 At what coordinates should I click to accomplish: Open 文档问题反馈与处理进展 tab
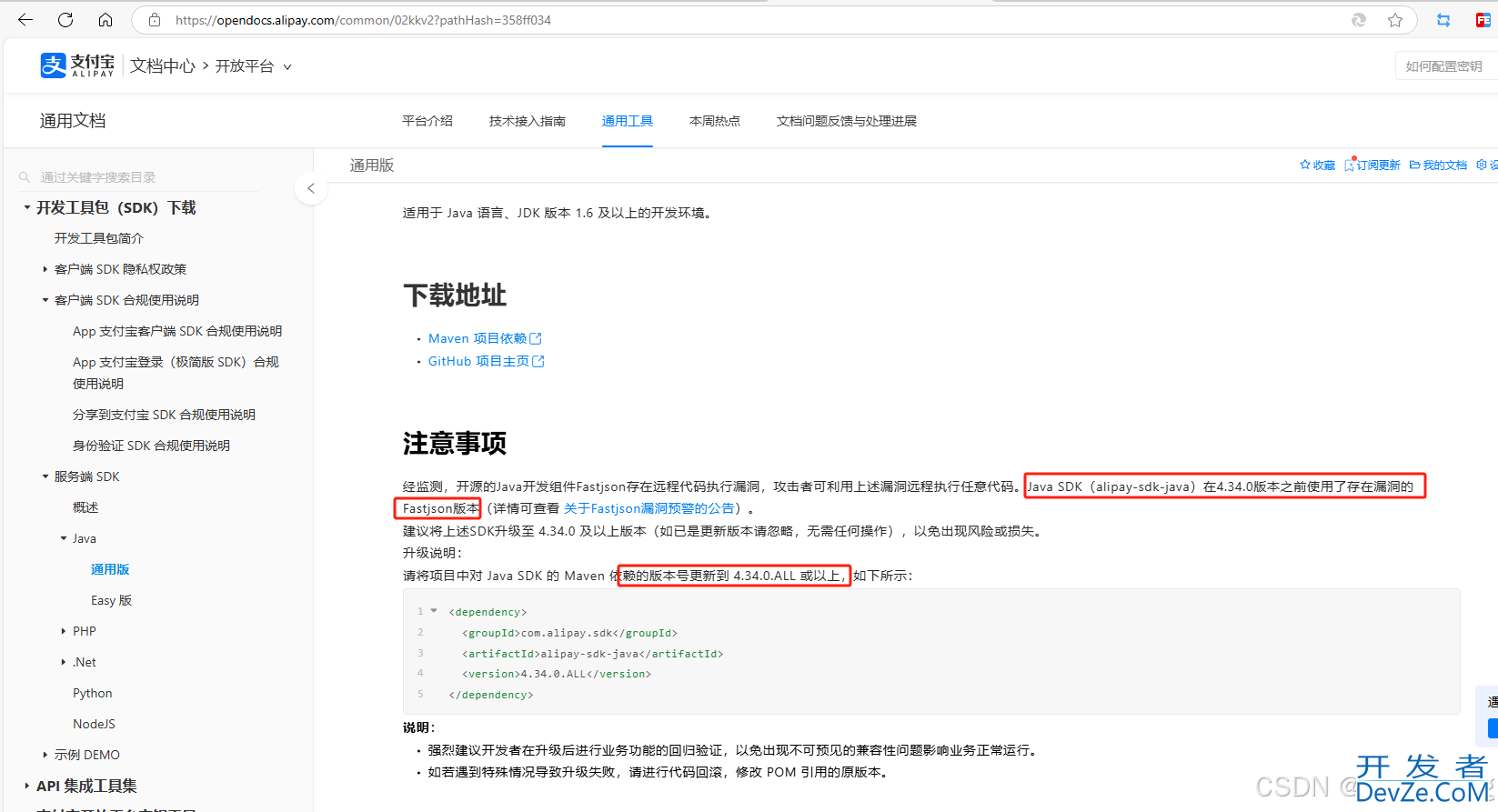coord(847,121)
